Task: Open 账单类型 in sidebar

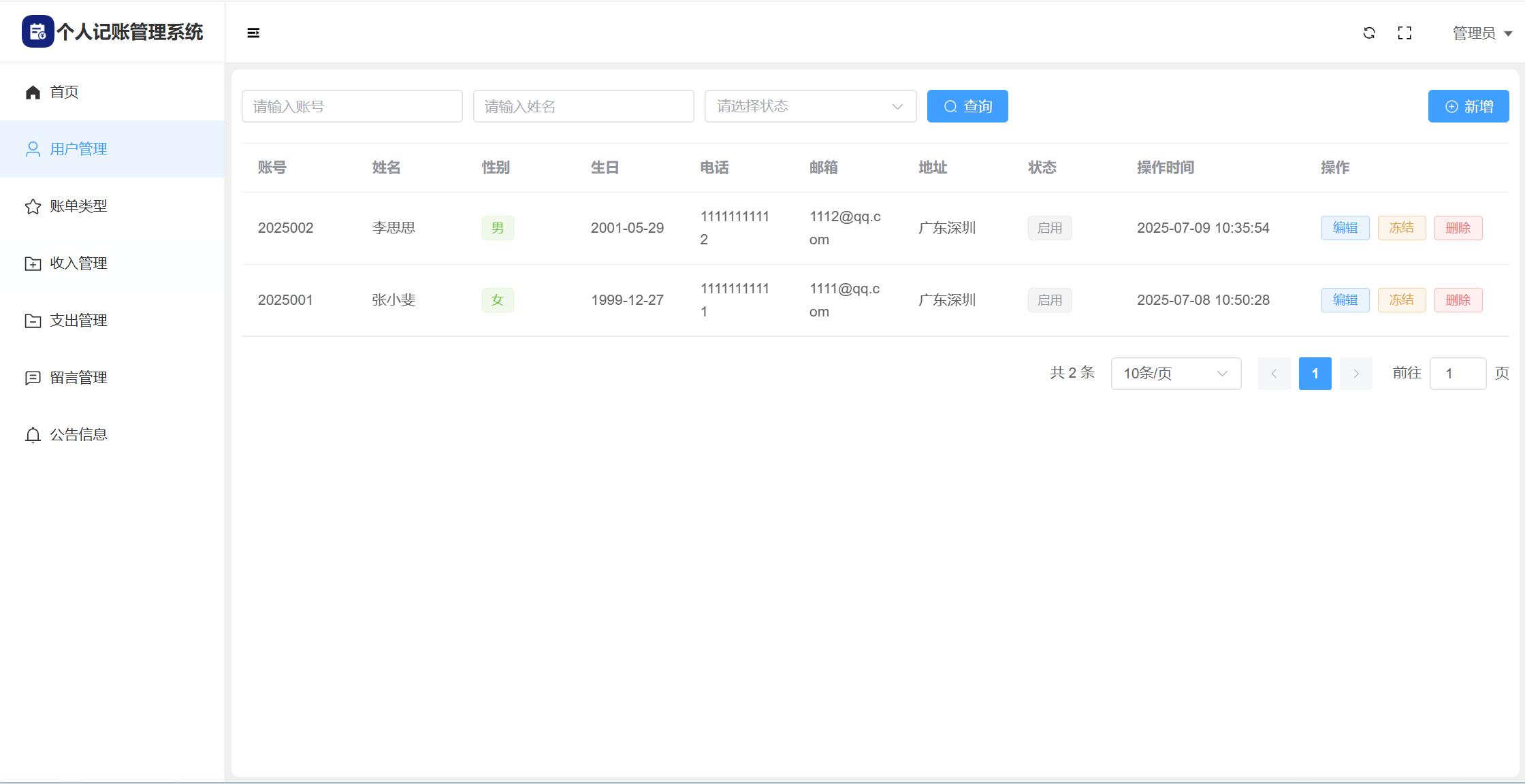Action: point(78,206)
